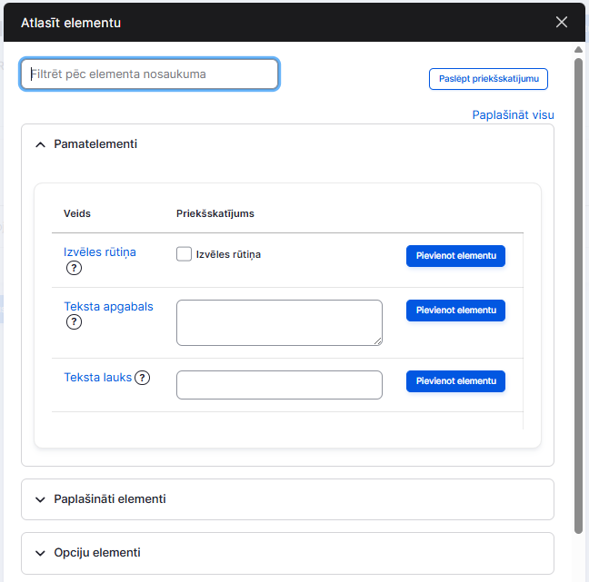Close the Atlasīt elementu dialog
Screen dimensions: 589x582
click(x=561, y=22)
